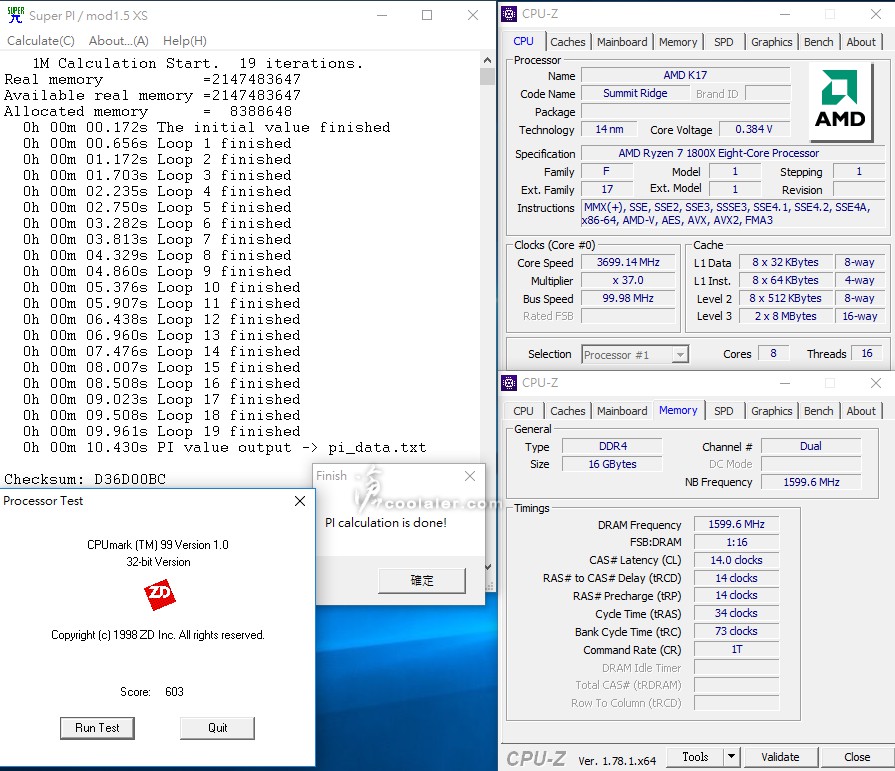895x771 pixels.
Task: Close the Super PI window
Action: click(473, 15)
